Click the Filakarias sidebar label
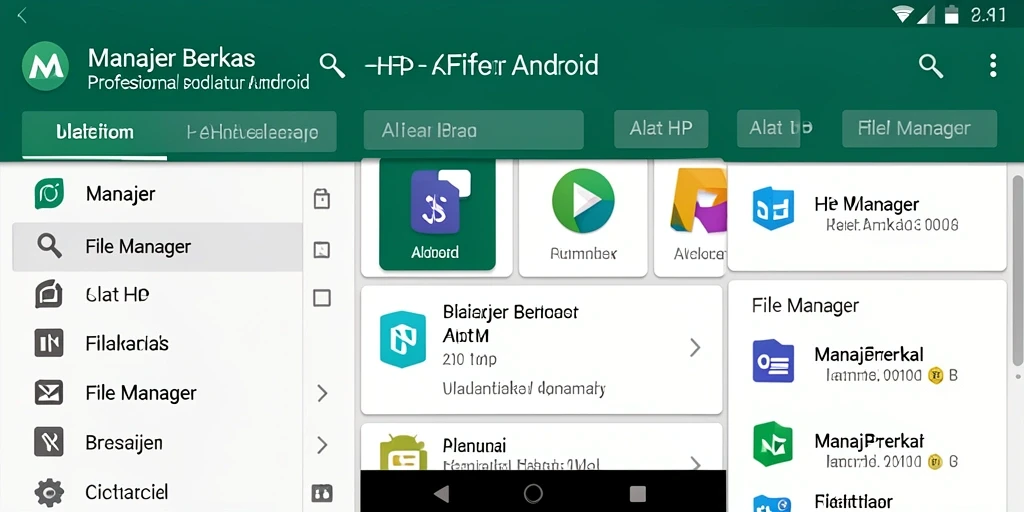Screen dimensions: 1024x512 (127, 343)
